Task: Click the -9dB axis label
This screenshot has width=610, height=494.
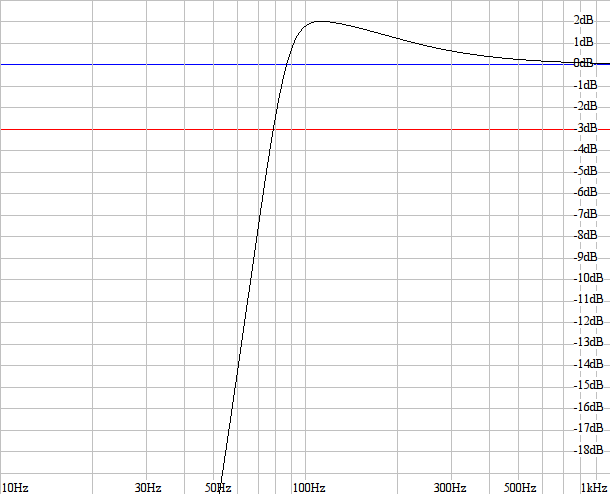Action: click(x=585, y=257)
